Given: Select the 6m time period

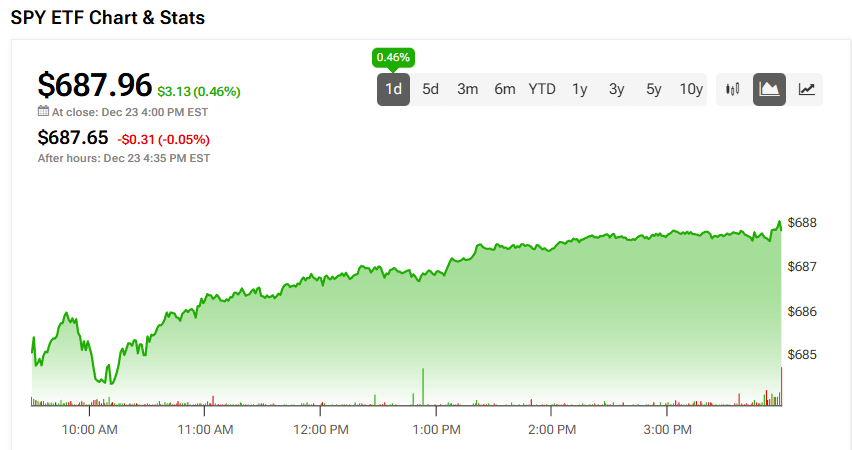Looking at the screenshot, I should [504, 89].
